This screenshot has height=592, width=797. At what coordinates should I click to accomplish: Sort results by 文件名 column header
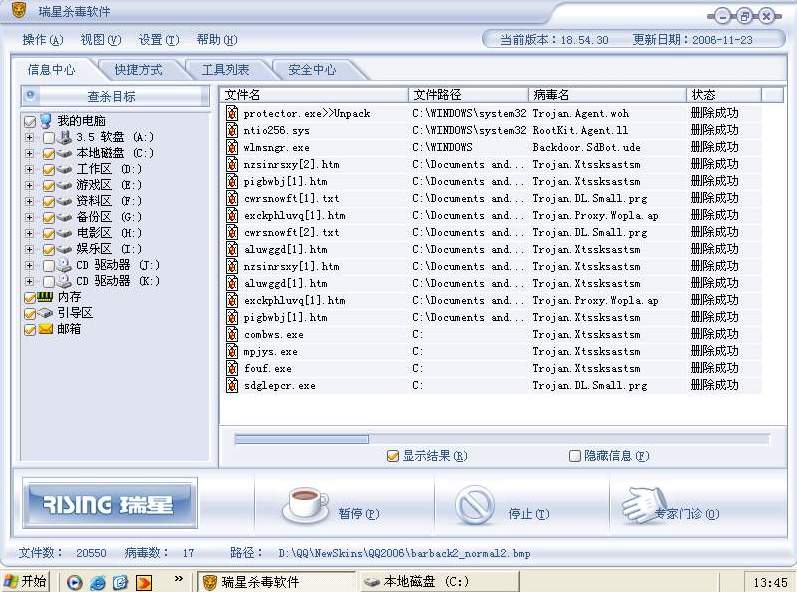(315, 95)
